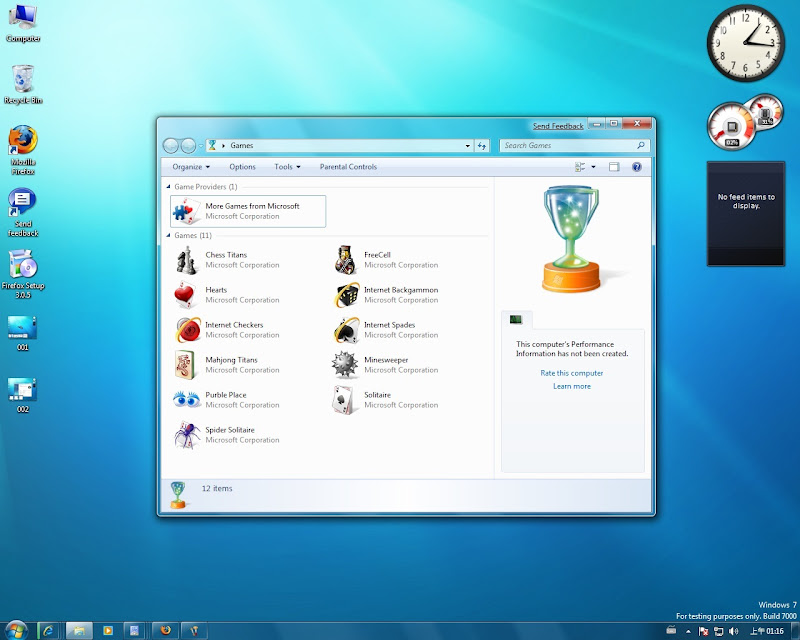Click the taskbar clock showing 01:16
The width and height of the screenshot is (800, 640).
coord(766,631)
